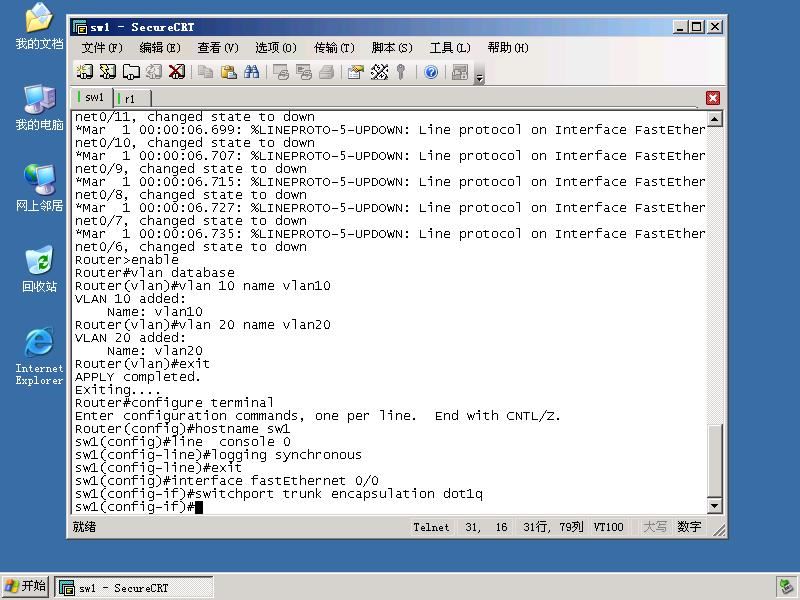Click the SecureCRT title bar icon
Image resolution: width=800 pixels, height=600 pixels.
(x=80, y=27)
